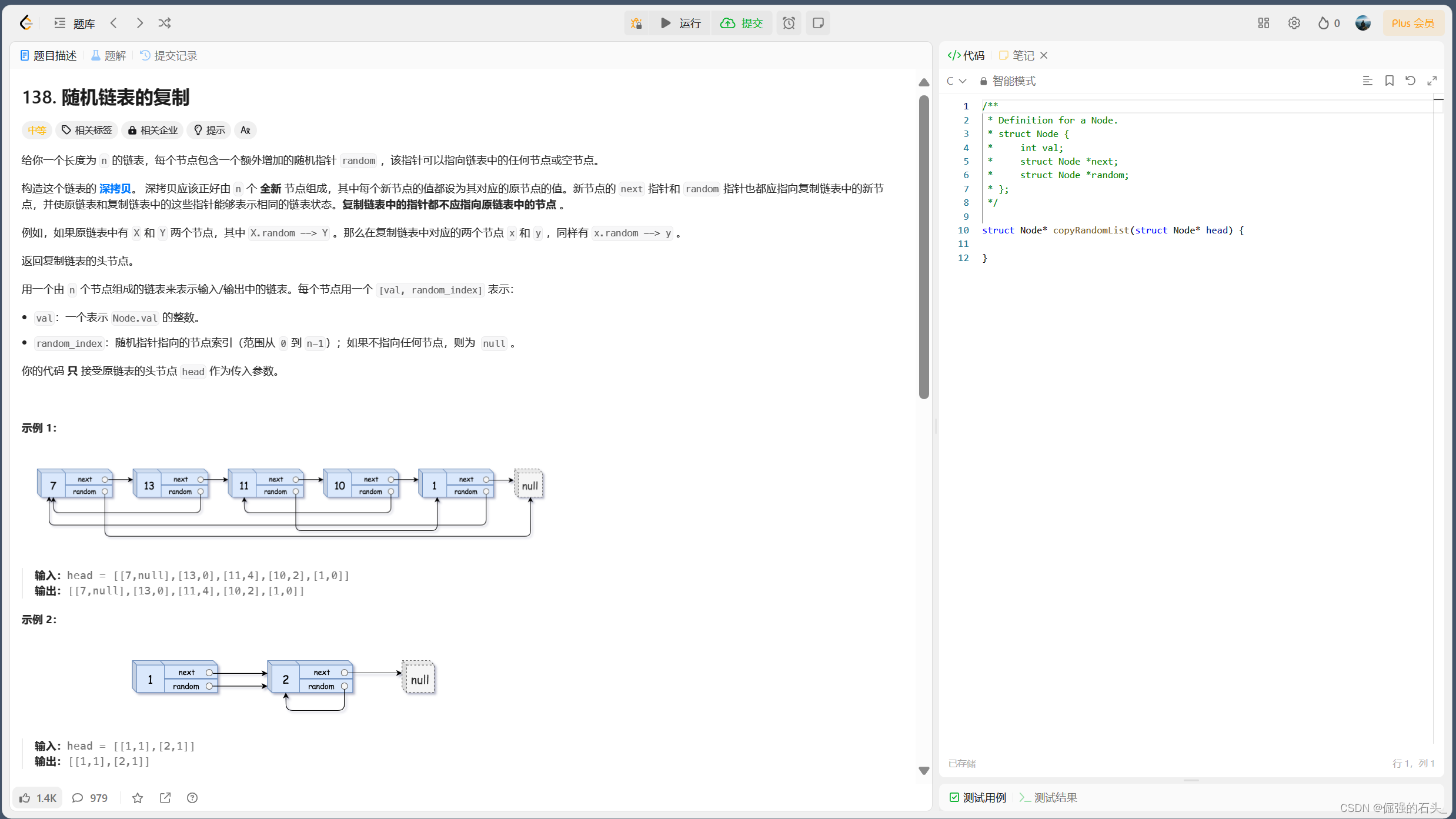
Task: Switch to the 题解 solutions tab
Action: coord(109,55)
